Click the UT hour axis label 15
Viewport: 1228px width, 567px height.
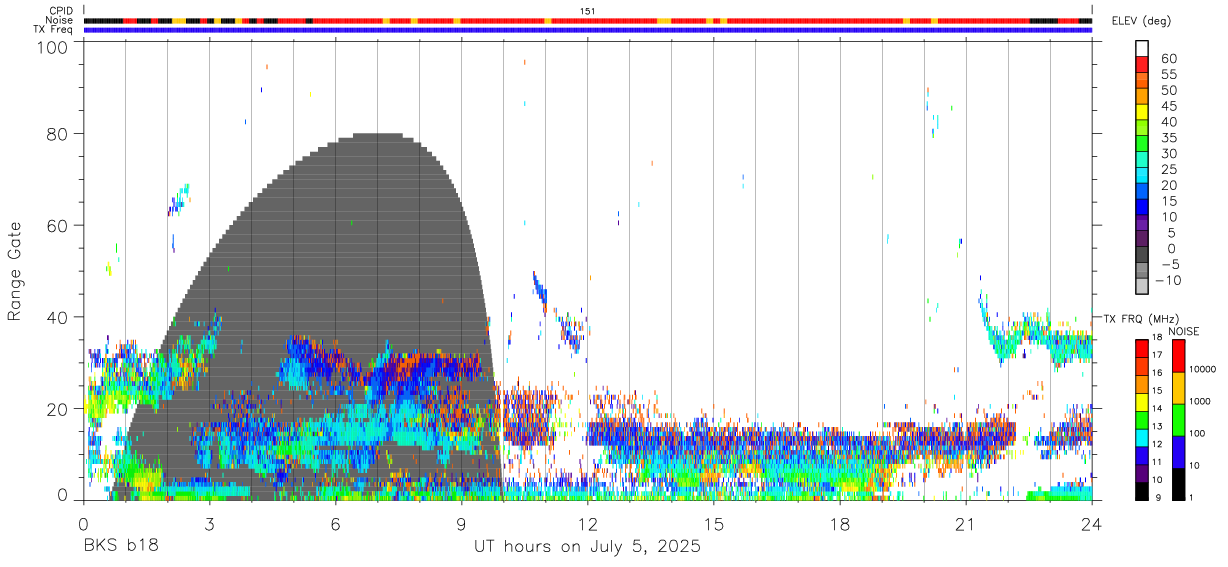[x=713, y=524]
